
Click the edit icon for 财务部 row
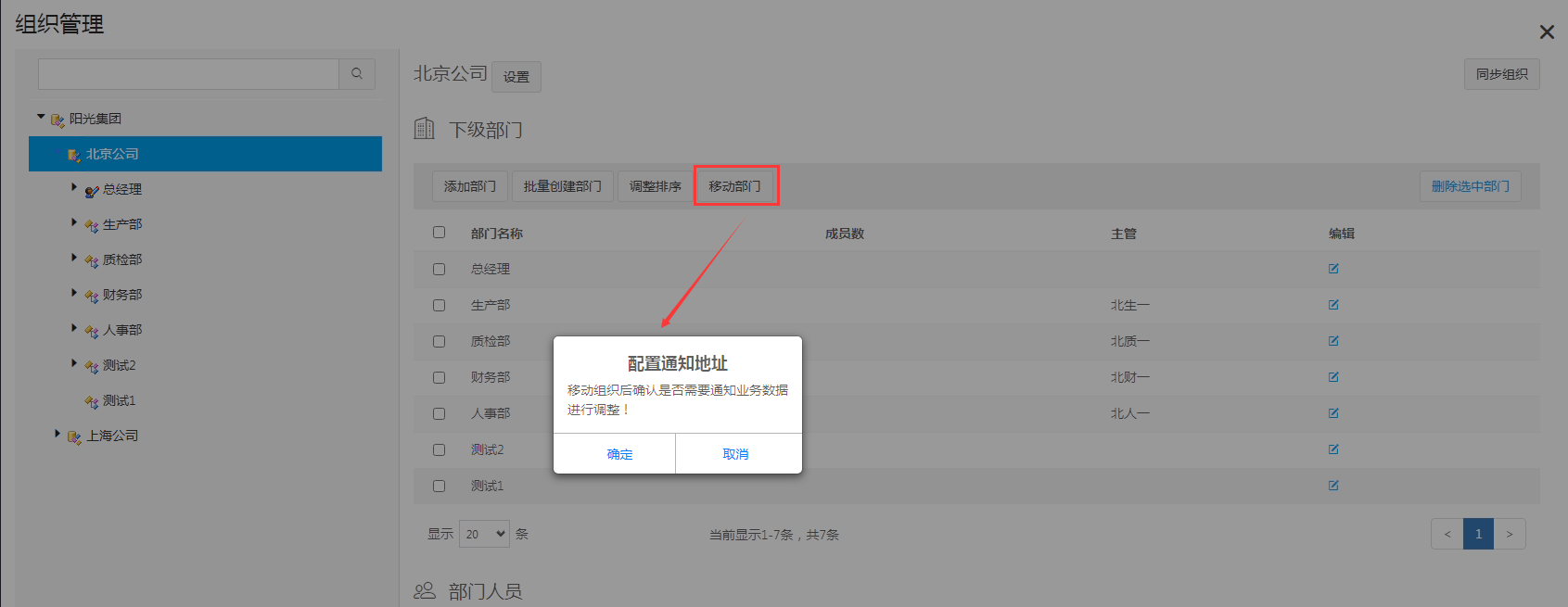coord(1333,377)
